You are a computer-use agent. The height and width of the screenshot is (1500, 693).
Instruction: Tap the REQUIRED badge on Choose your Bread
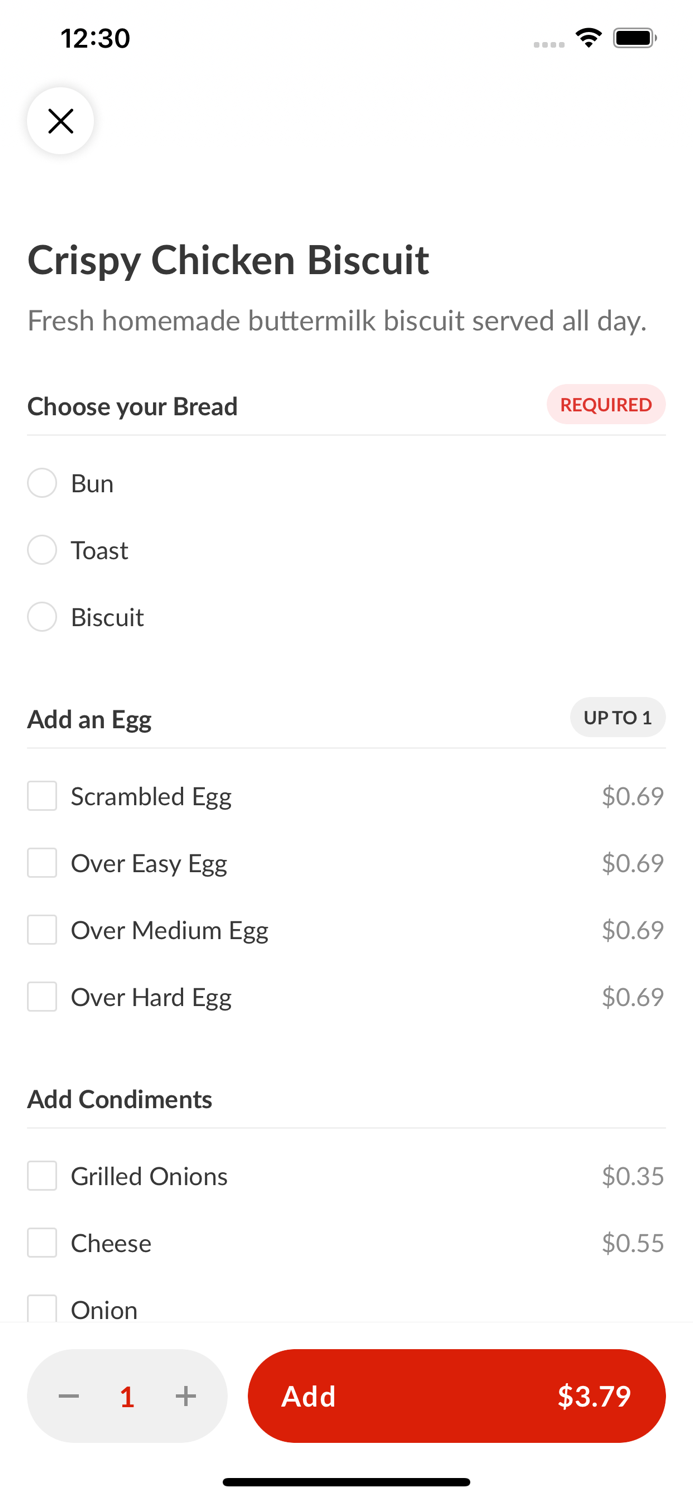pyautogui.click(x=606, y=404)
